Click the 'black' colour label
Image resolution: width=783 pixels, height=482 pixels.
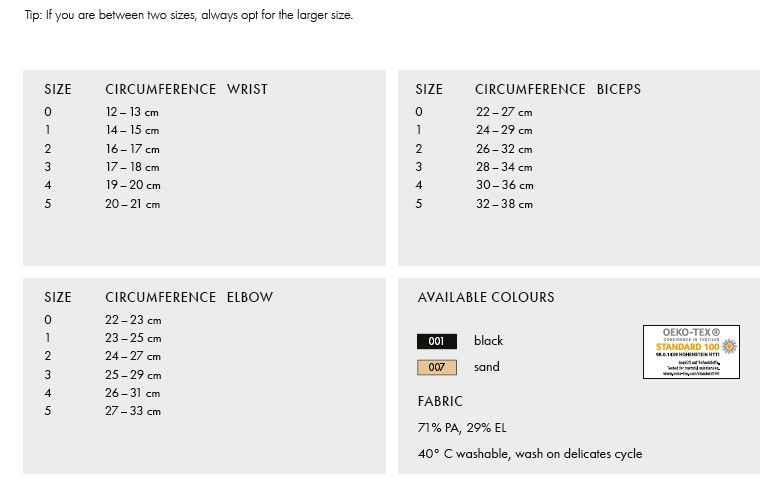pos(488,341)
